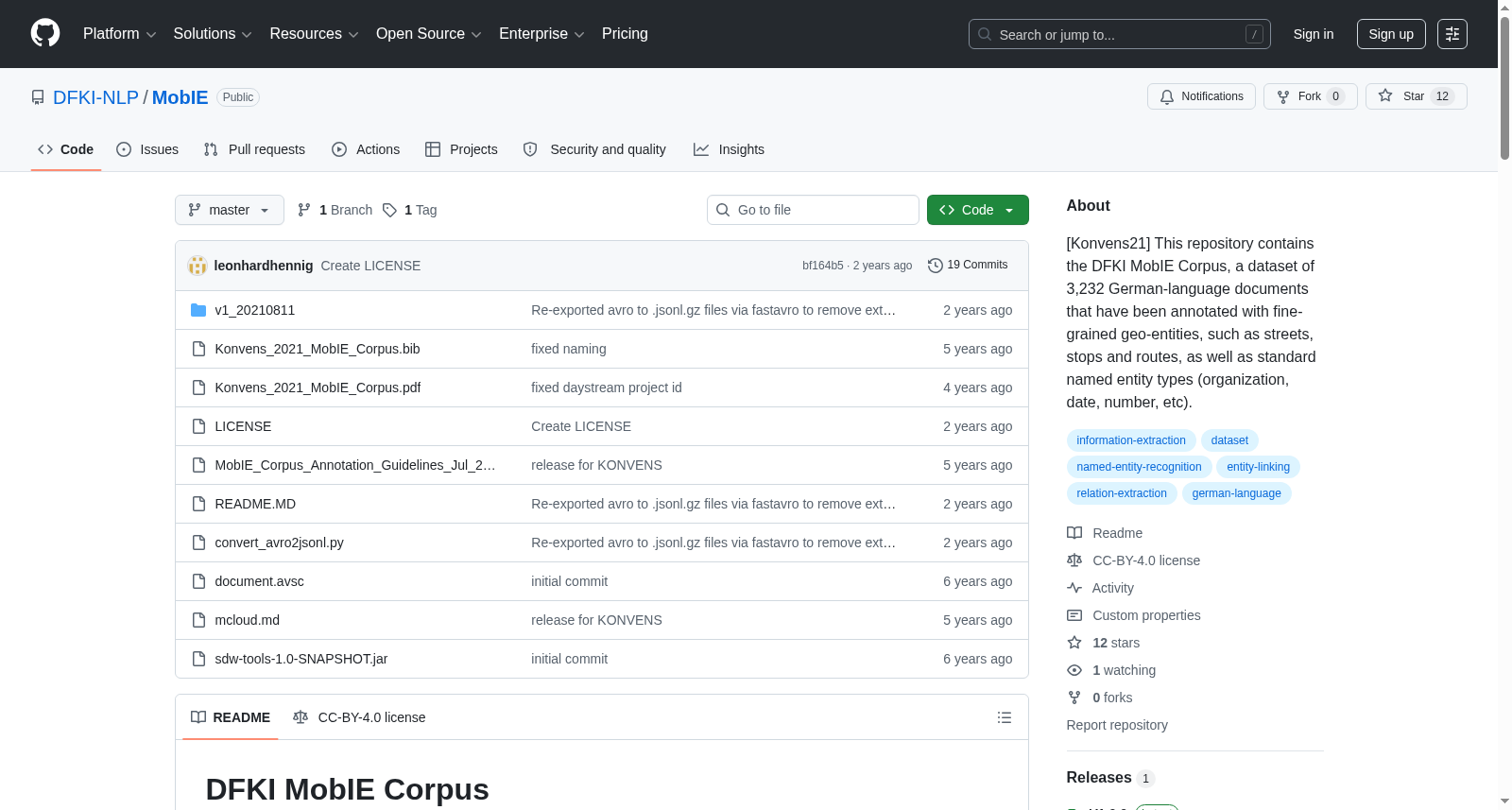Go to the DFKI-NLP organization
The width and height of the screenshot is (1512, 810).
click(95, 97)
